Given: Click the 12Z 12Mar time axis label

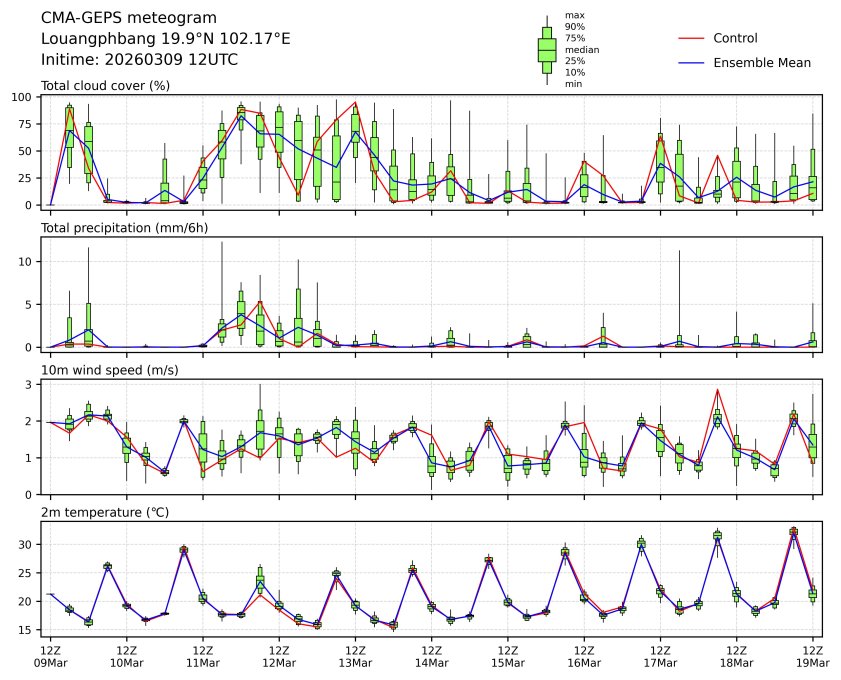Looking at the screenshot, I should 279,655.
